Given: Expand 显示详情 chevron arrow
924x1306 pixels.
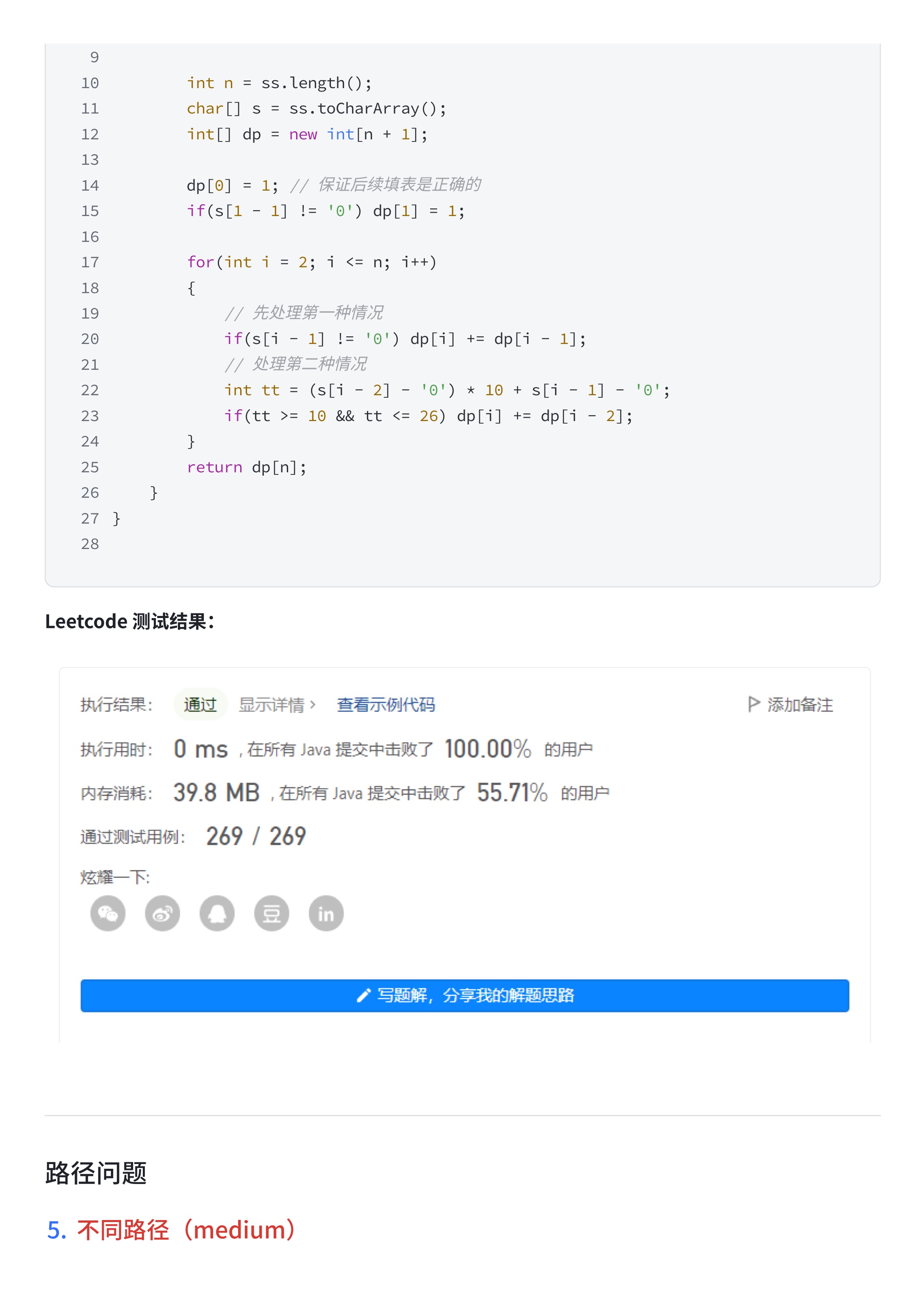Looking at the screenshot, I should [x=312, y=705].
